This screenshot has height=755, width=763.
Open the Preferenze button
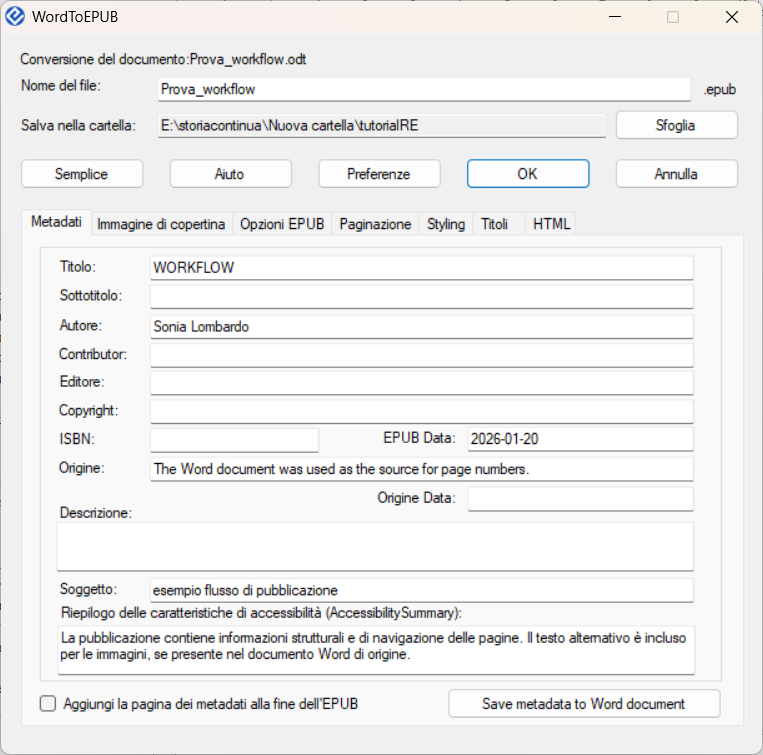379,174
